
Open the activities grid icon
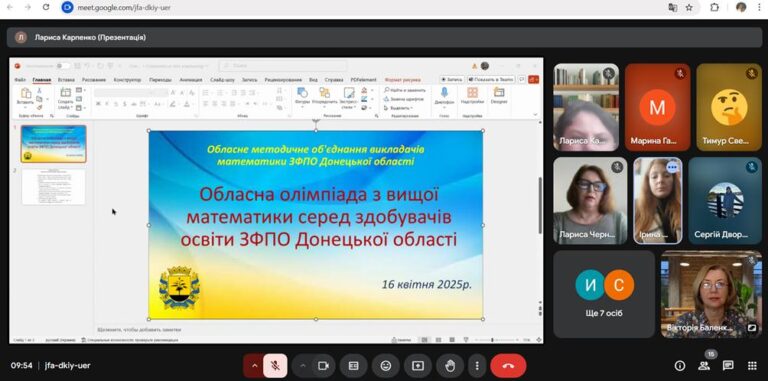click(x=752, y=366)
